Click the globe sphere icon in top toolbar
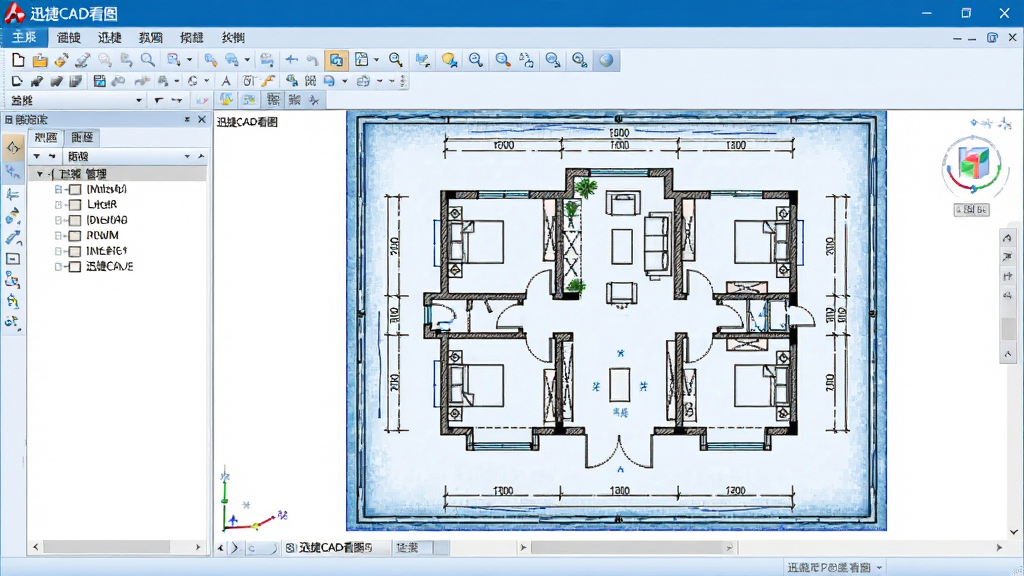The width and height of the screenshot is (1024, 576). pyautogui.click(x=606, y=60)
